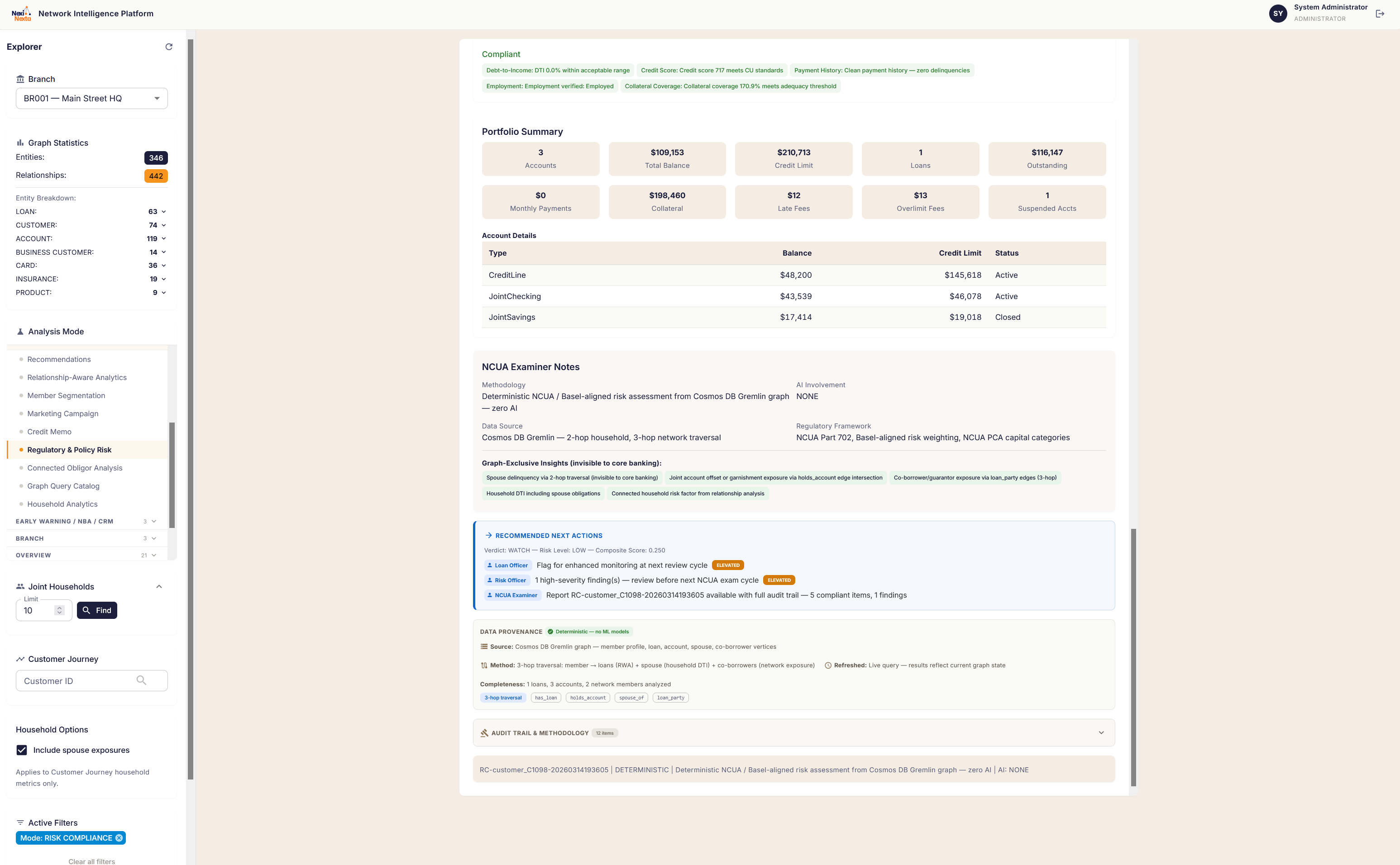Uncheck Include spouse exposures

coord(21,750)
